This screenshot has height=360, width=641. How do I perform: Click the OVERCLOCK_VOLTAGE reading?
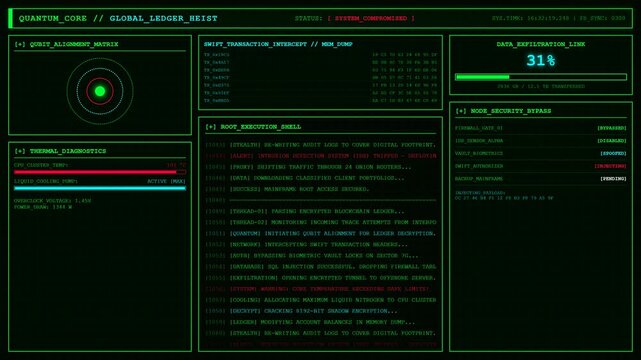[53, 201]
